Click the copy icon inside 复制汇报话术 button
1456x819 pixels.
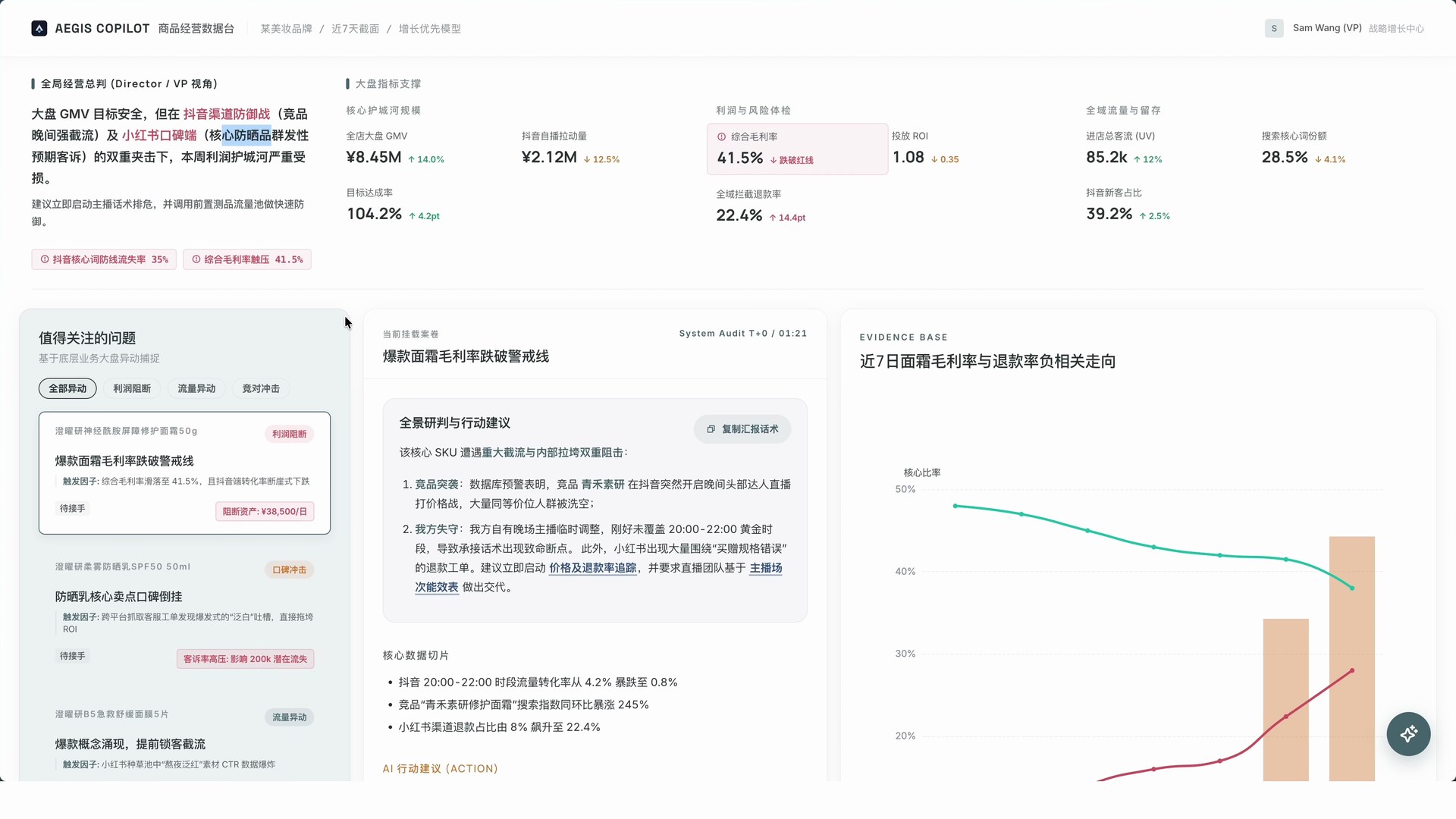click(x=711, y=429)
